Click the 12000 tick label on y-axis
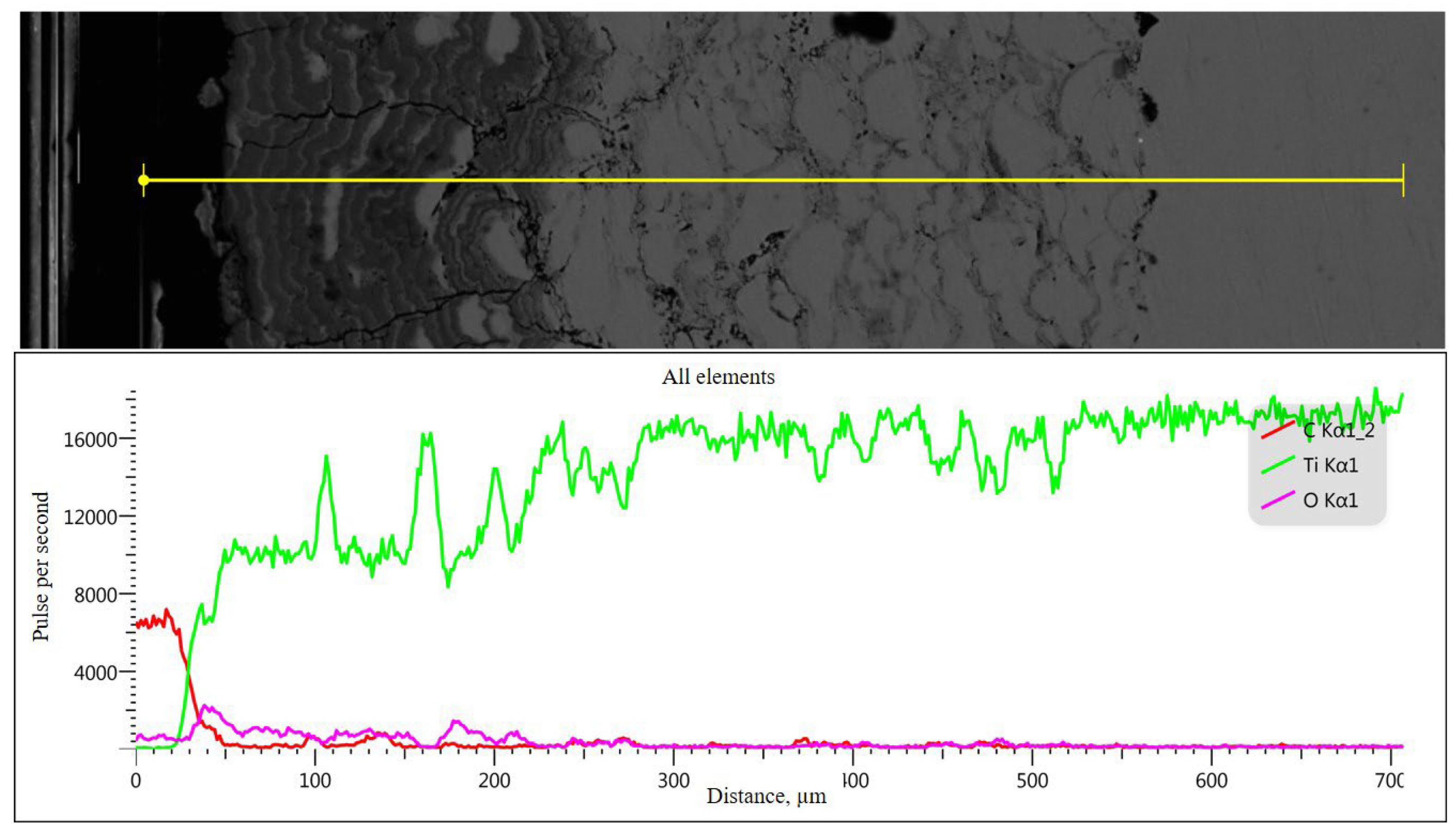Screen dimensions: 1454x840 click(x=91, y=517)
